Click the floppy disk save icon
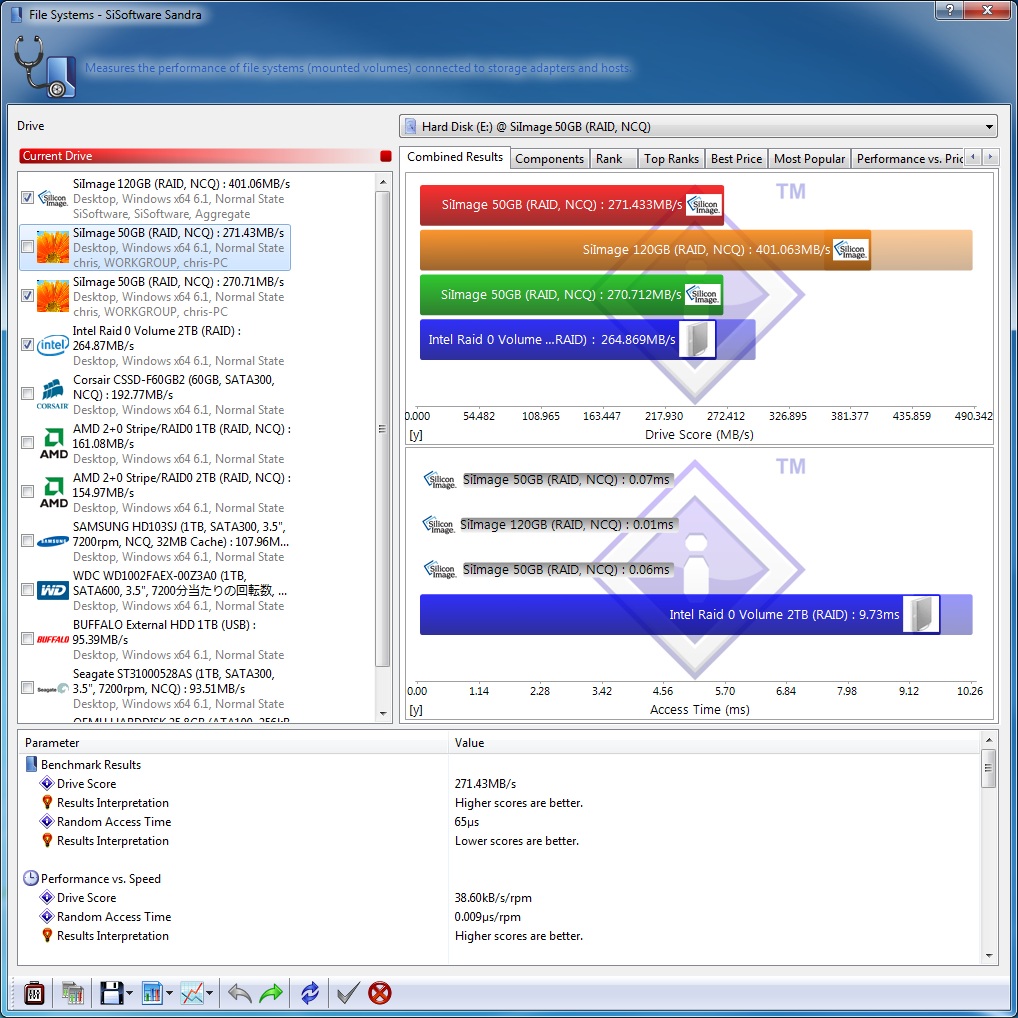 (x=111, y=993)
